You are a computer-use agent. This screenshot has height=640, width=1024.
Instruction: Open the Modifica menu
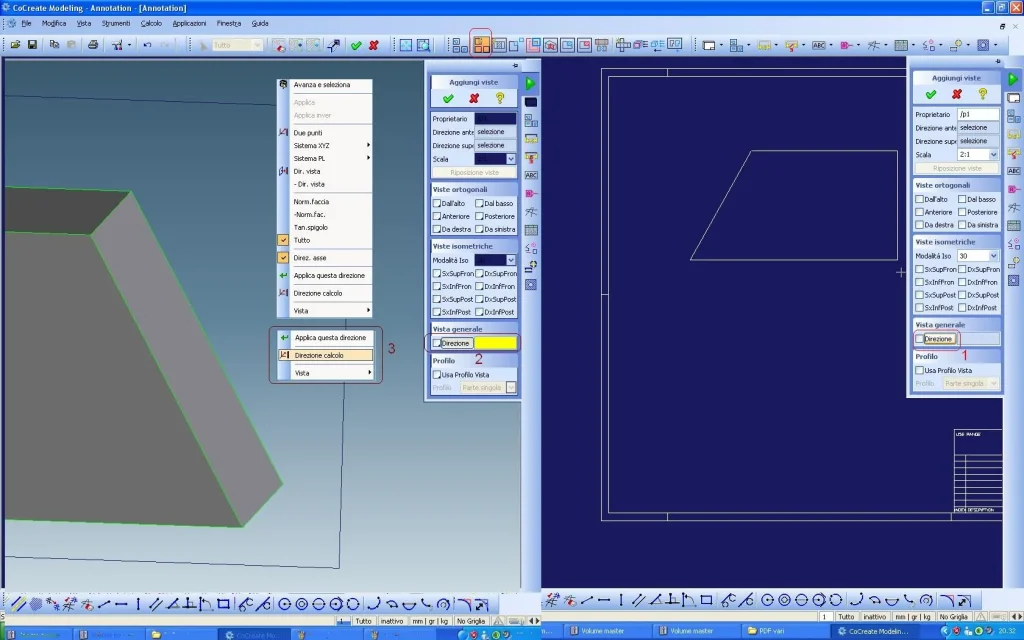point(54,24)
